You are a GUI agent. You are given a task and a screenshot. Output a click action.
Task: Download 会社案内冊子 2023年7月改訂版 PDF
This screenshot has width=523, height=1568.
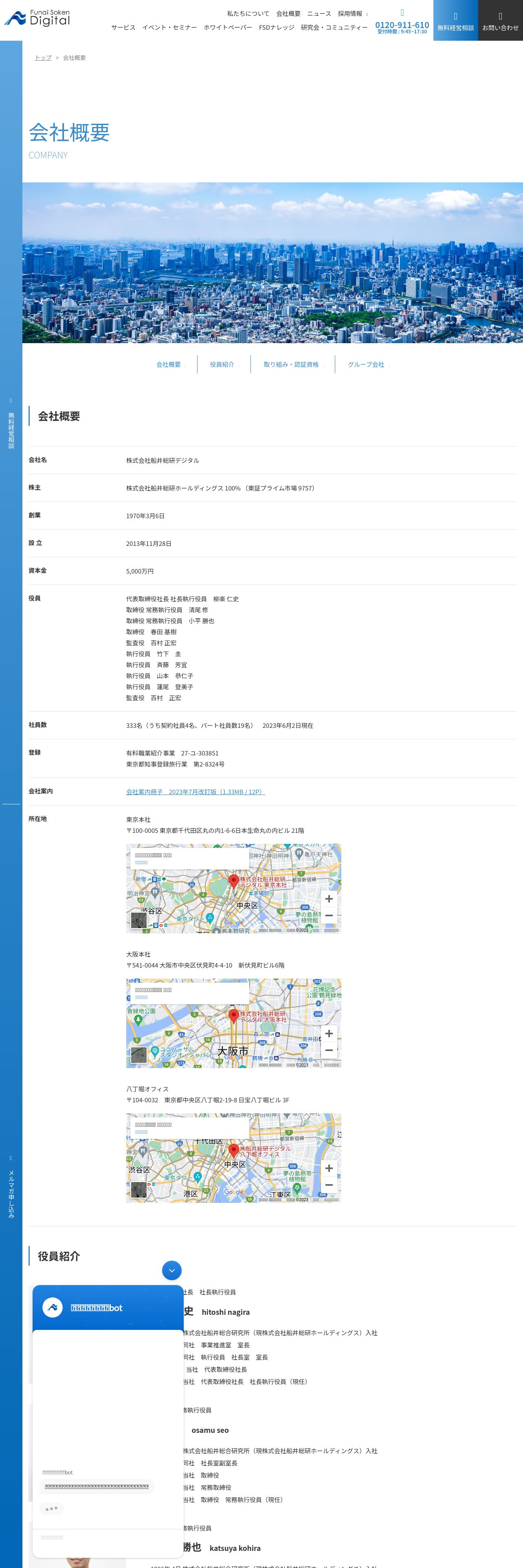click(196, 792)
